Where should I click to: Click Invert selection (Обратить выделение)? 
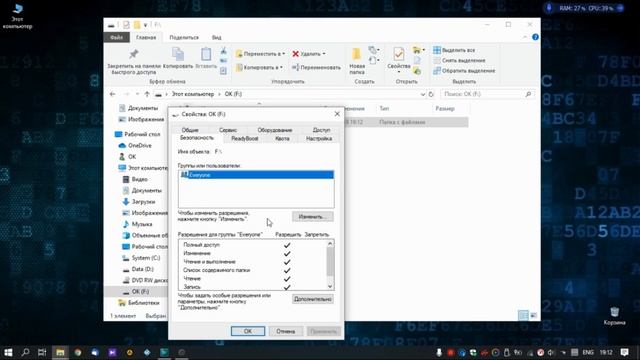[464, 71]
